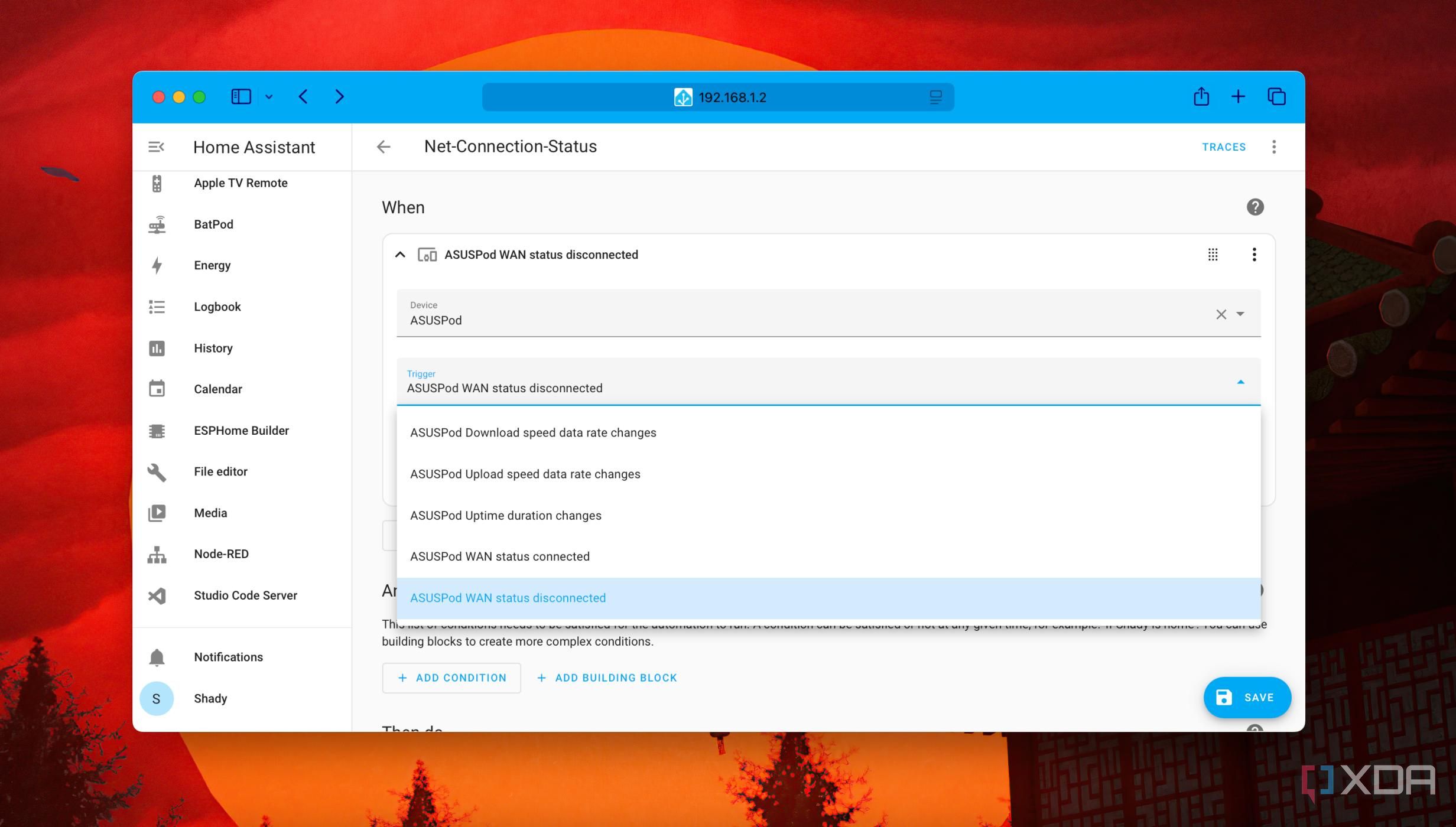Open the Device dropdown arrow

[1240, 314]
